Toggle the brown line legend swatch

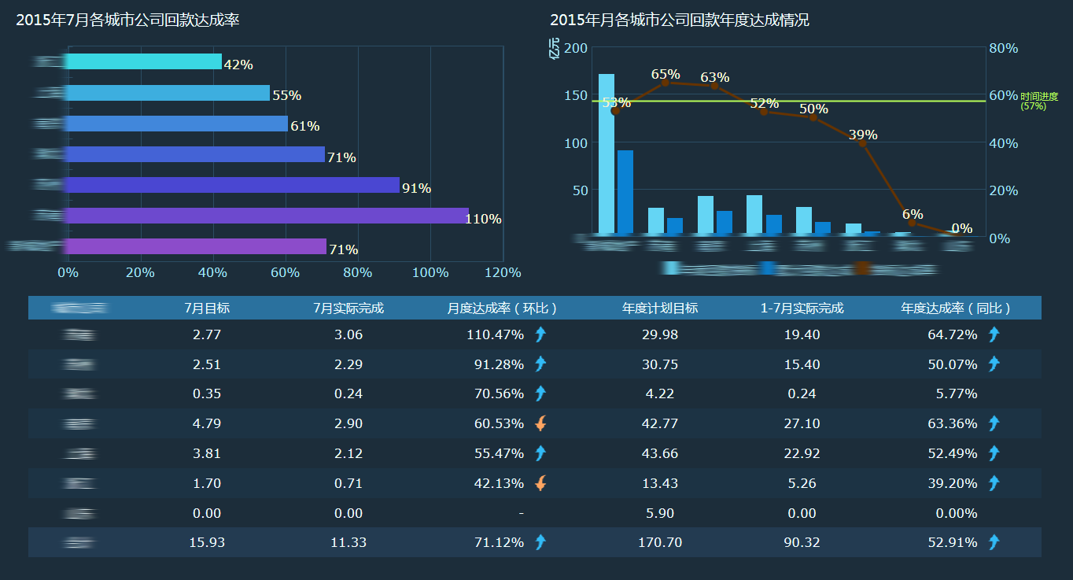(x=862, y=268)
